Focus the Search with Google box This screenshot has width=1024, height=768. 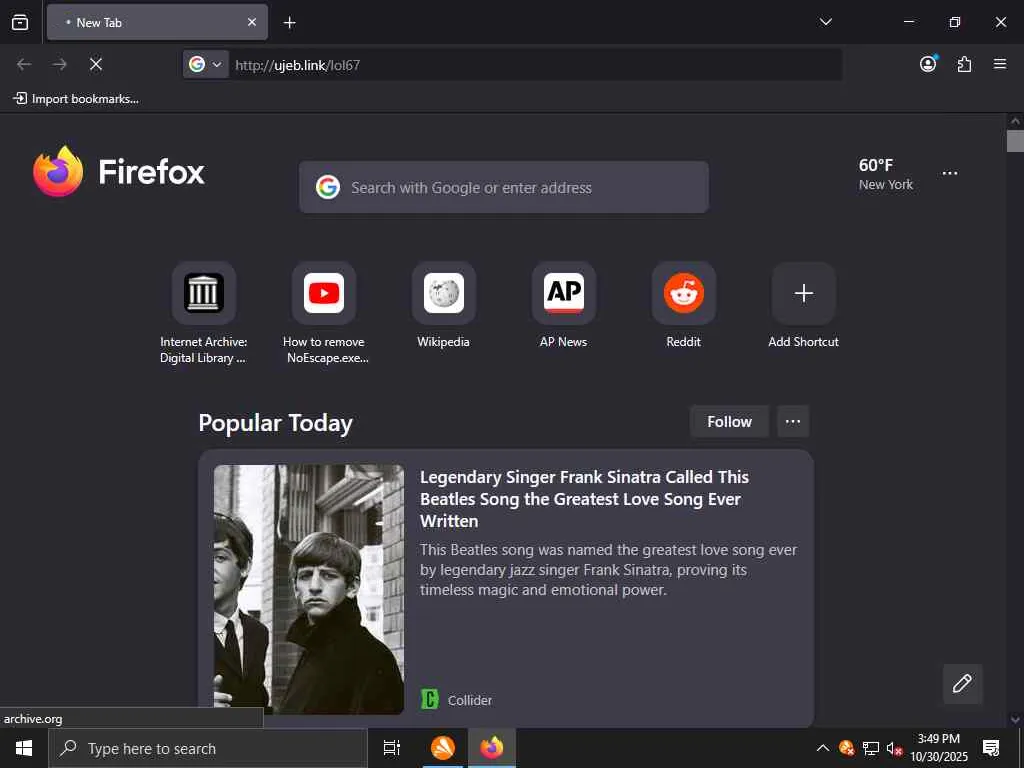(x=504, y=187)
